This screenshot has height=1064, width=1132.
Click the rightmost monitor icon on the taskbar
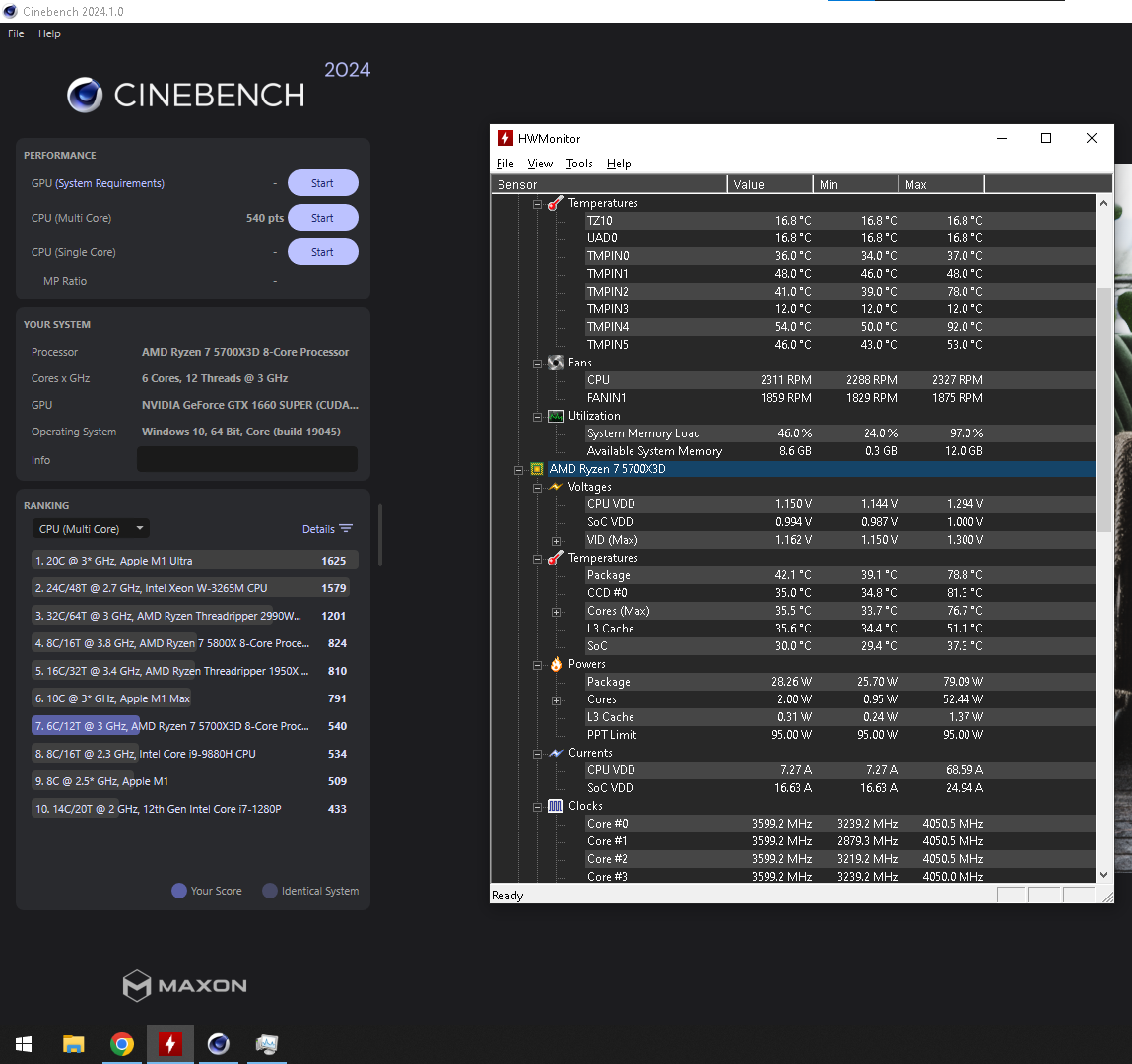[266, 1044]
